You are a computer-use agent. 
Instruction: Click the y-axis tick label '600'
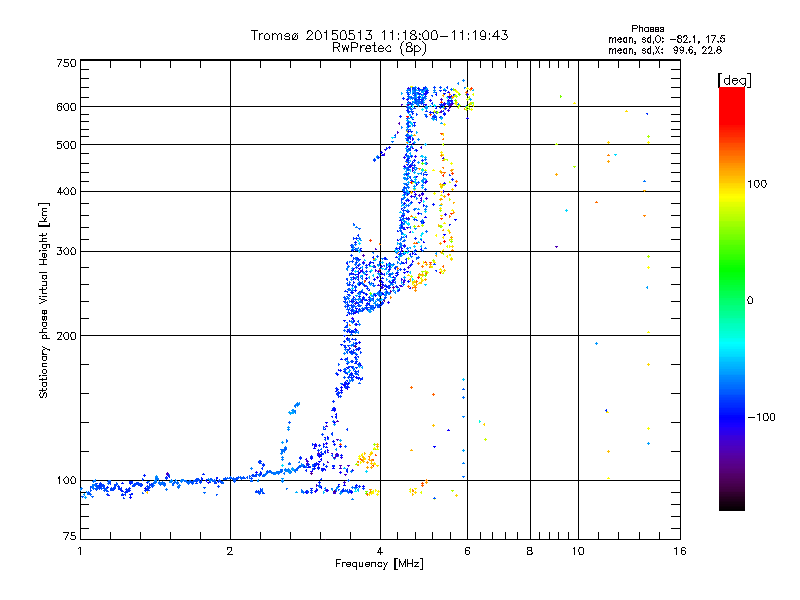pos(66,107)
